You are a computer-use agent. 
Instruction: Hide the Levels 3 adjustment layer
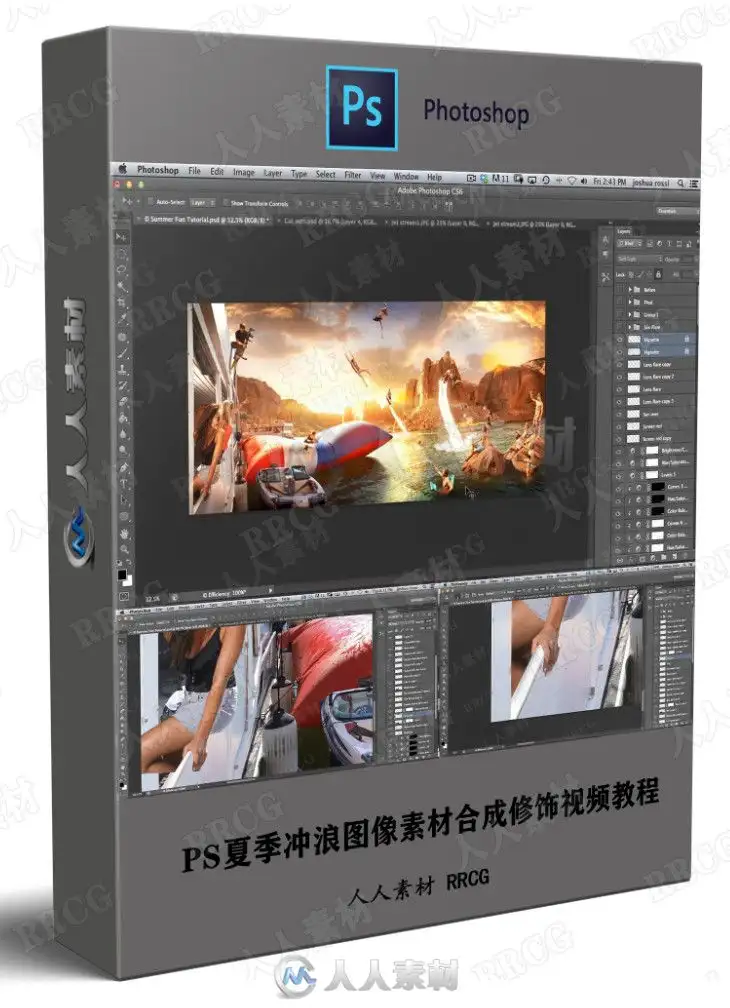click(619, 476)
